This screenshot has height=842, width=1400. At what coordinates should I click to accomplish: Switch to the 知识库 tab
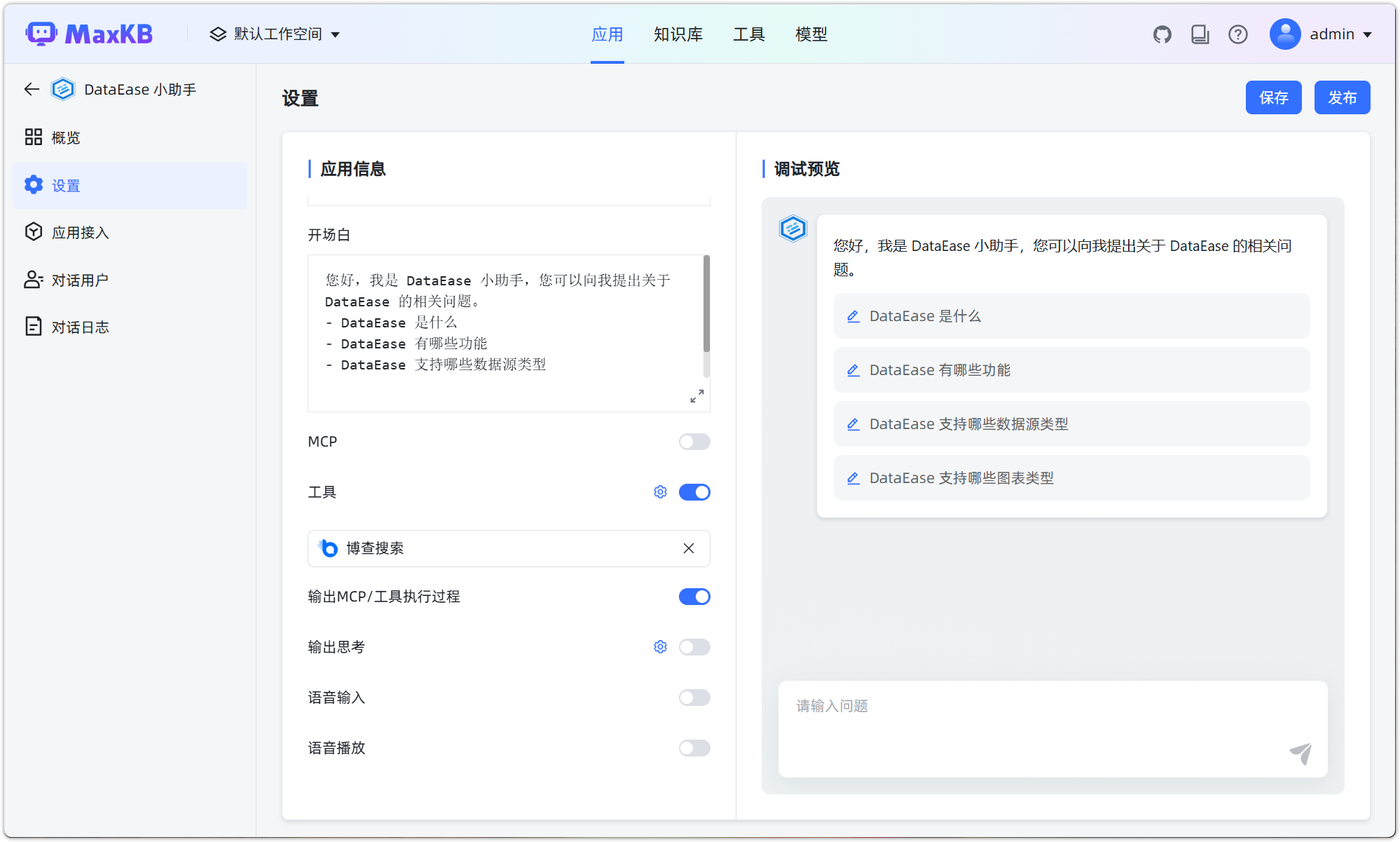point(678,34)
